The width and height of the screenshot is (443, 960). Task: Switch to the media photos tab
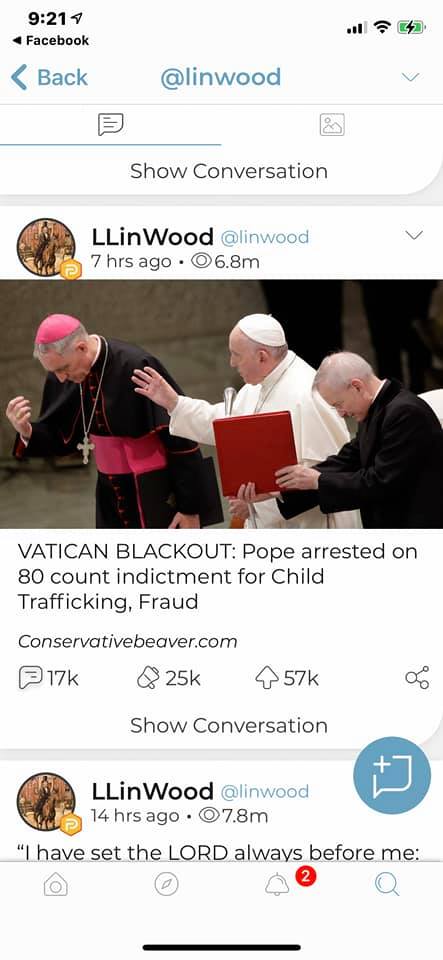(332, 124)
